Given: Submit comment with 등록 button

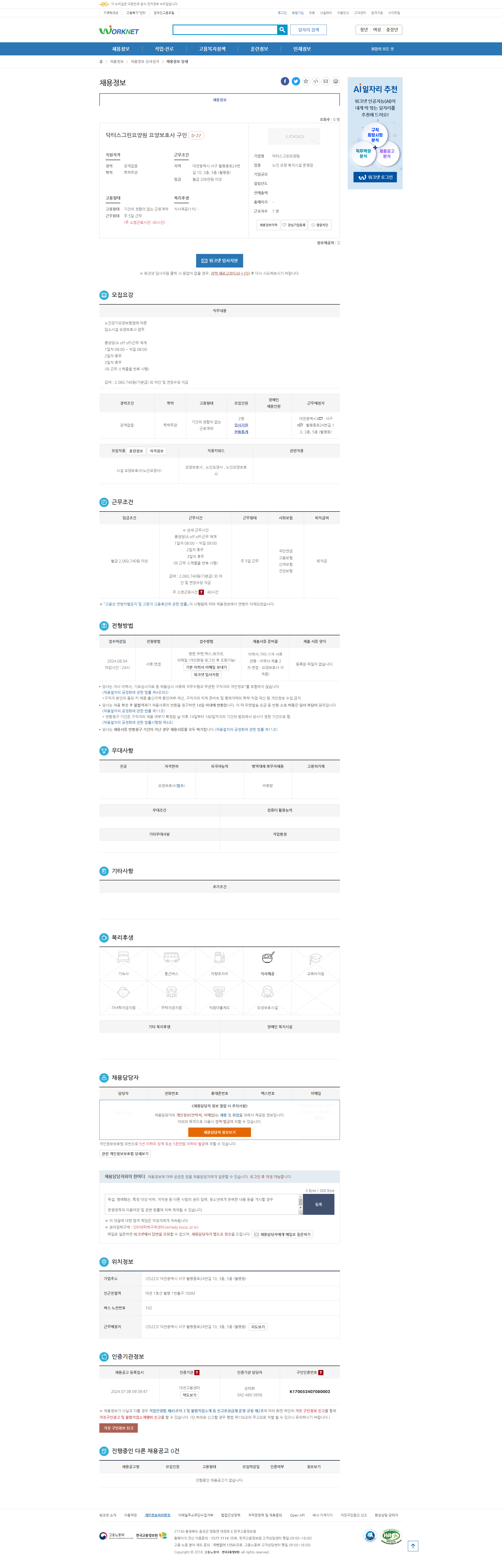Looking at the screenshot, I should tap(319, 1205).
